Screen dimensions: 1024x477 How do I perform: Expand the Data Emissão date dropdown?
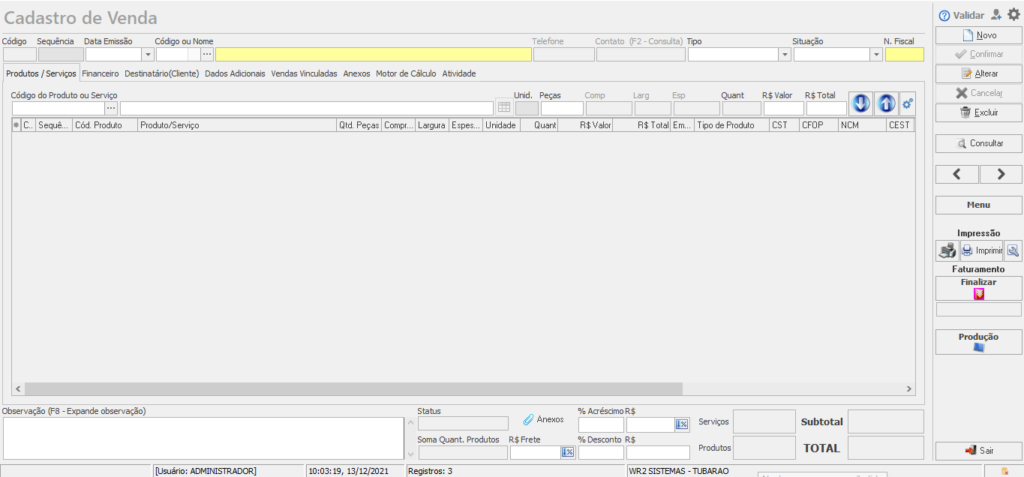pos(148,55)
